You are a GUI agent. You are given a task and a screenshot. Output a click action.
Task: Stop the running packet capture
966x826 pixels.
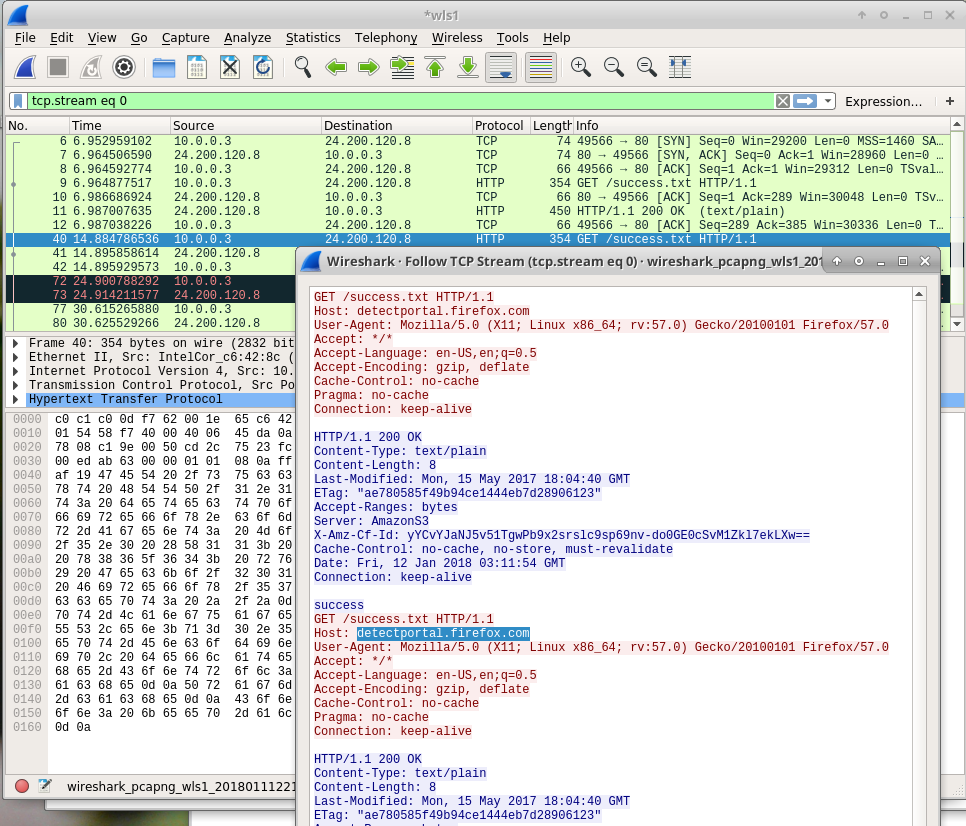[58, 67]
